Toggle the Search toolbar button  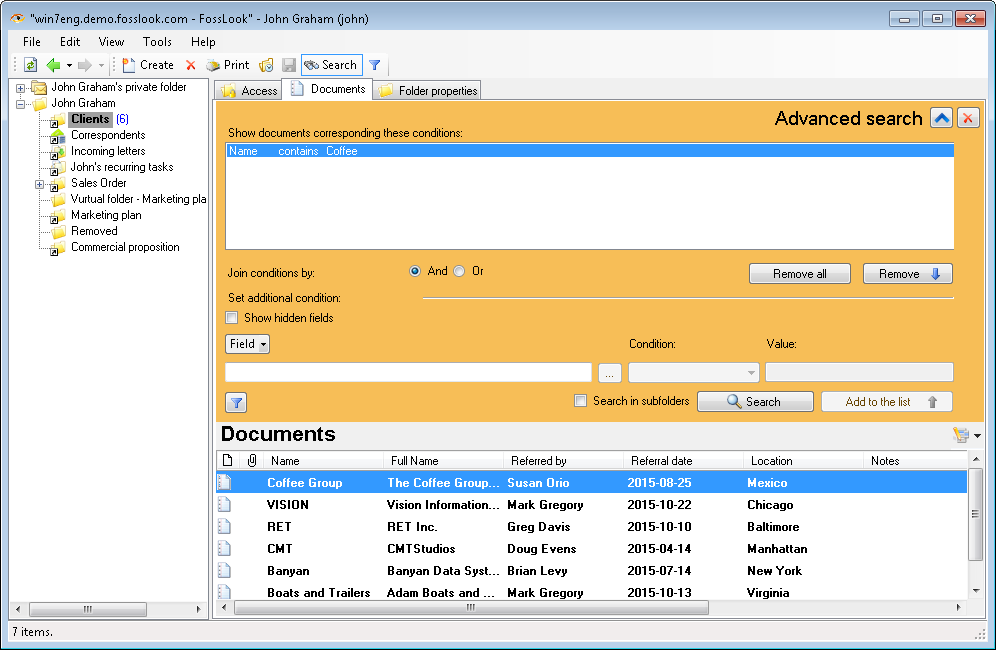pyautogui.click(x=332, y=65)
